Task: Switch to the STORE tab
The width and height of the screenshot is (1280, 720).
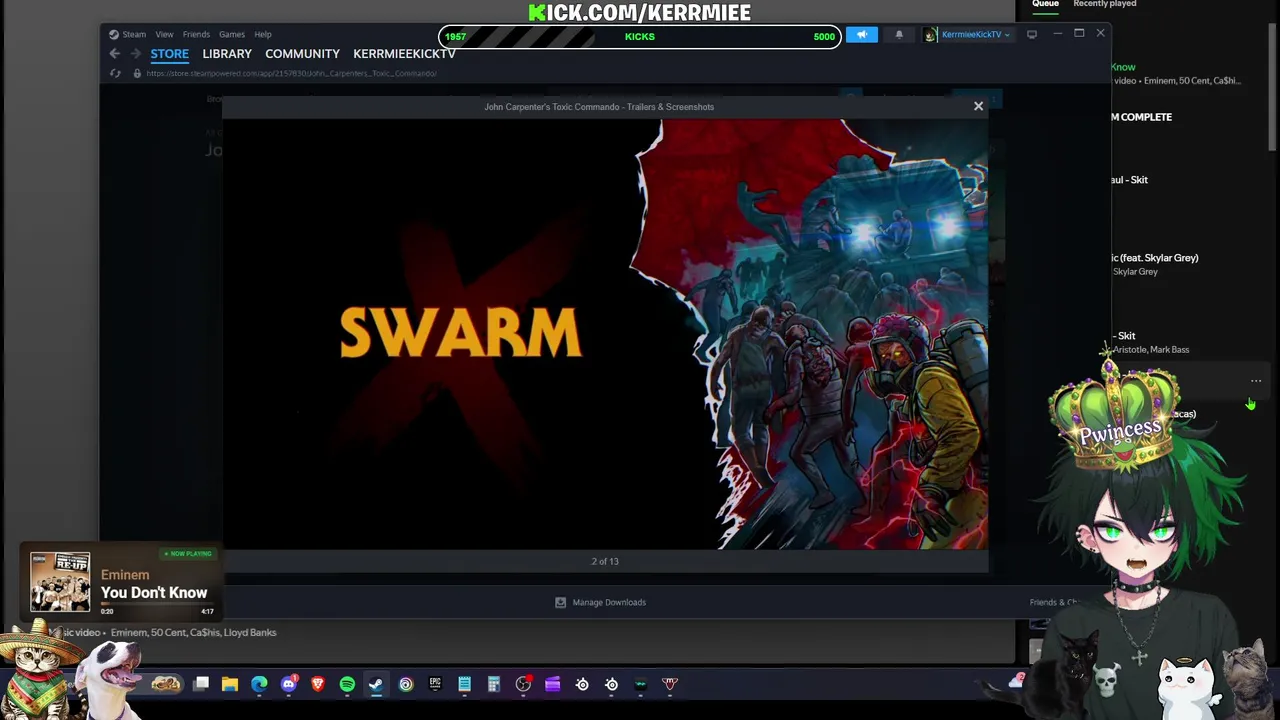Action: click(169, 54)
